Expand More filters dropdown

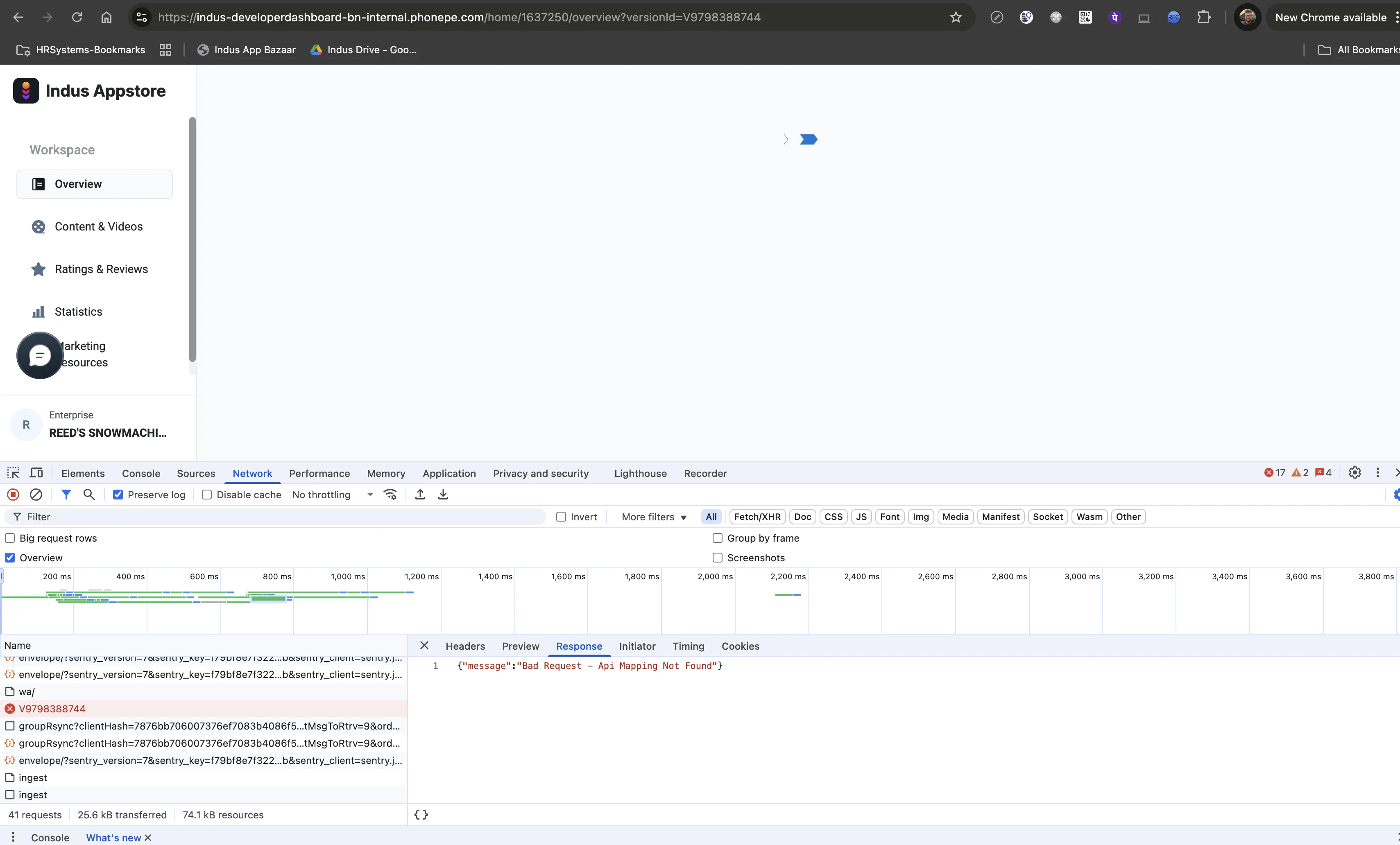tap(654, 517)
